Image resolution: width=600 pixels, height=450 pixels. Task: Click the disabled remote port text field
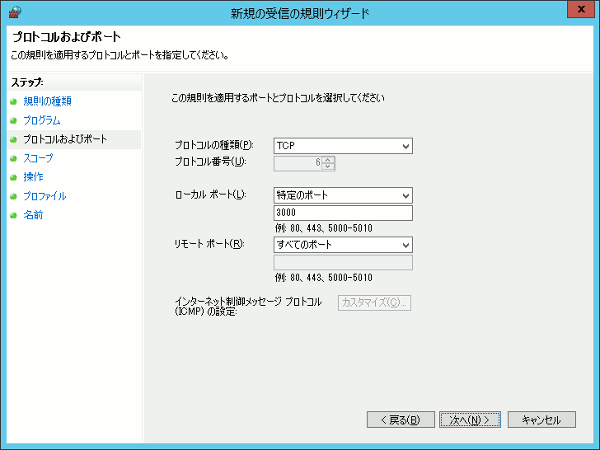tap(343, 262)
